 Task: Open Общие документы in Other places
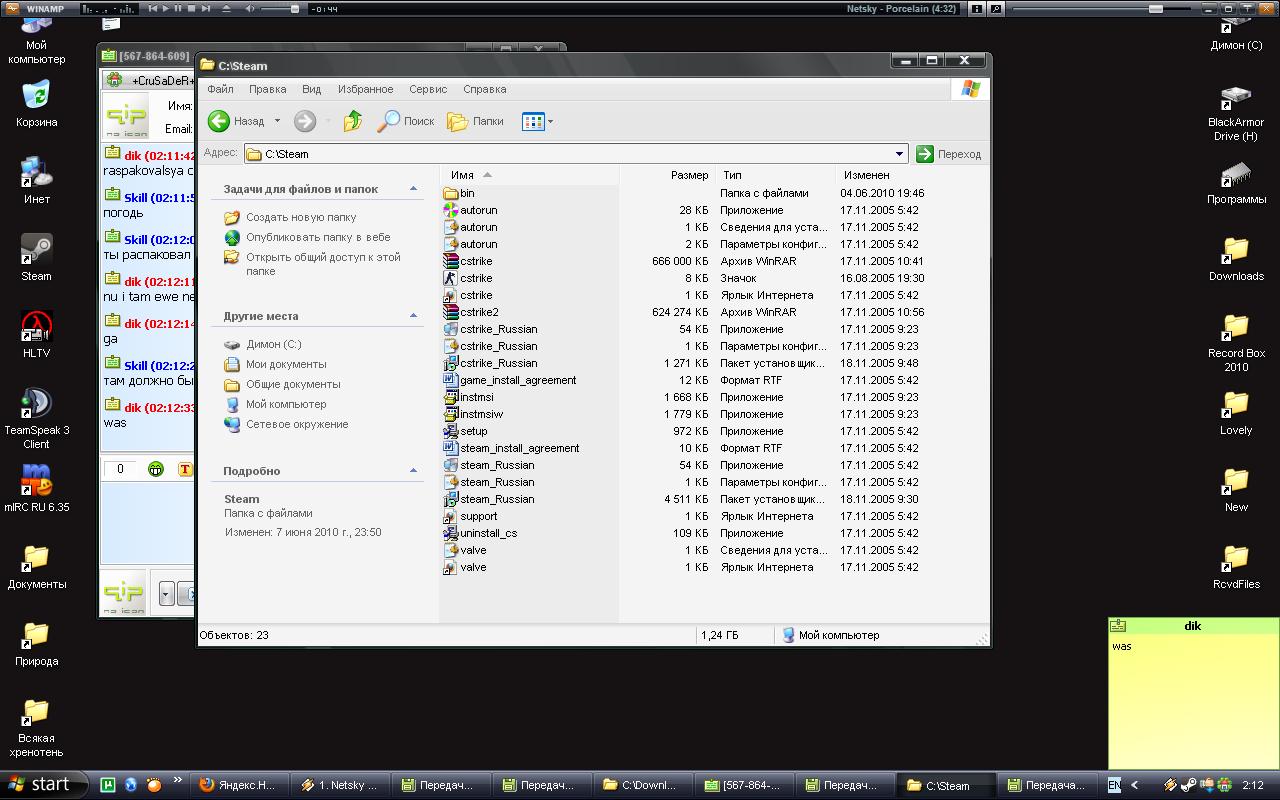[x=293, y=384]
